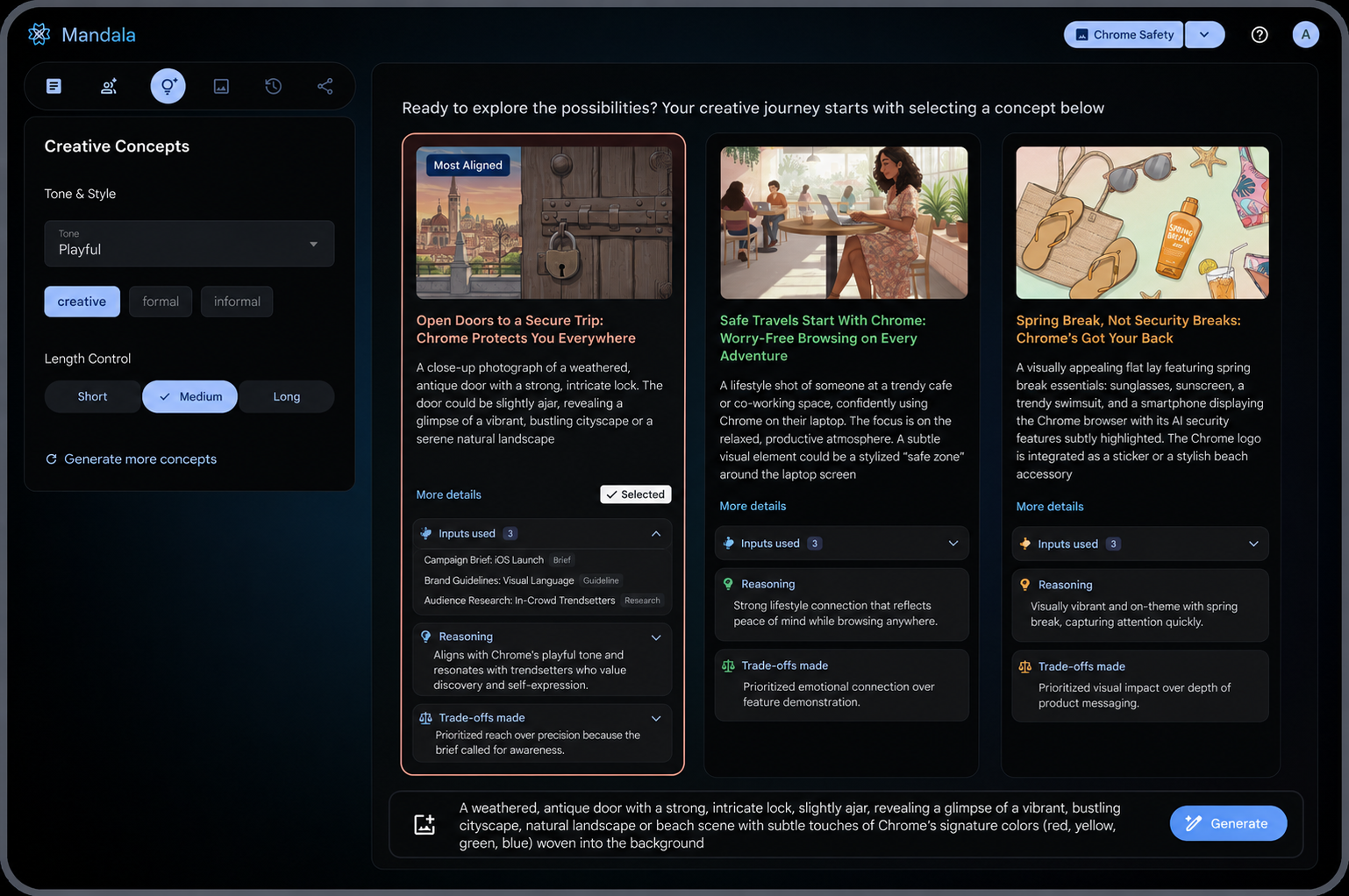
Task: Click the Inputs used icon in Open Doors card
Action: (x=426, y=534)
